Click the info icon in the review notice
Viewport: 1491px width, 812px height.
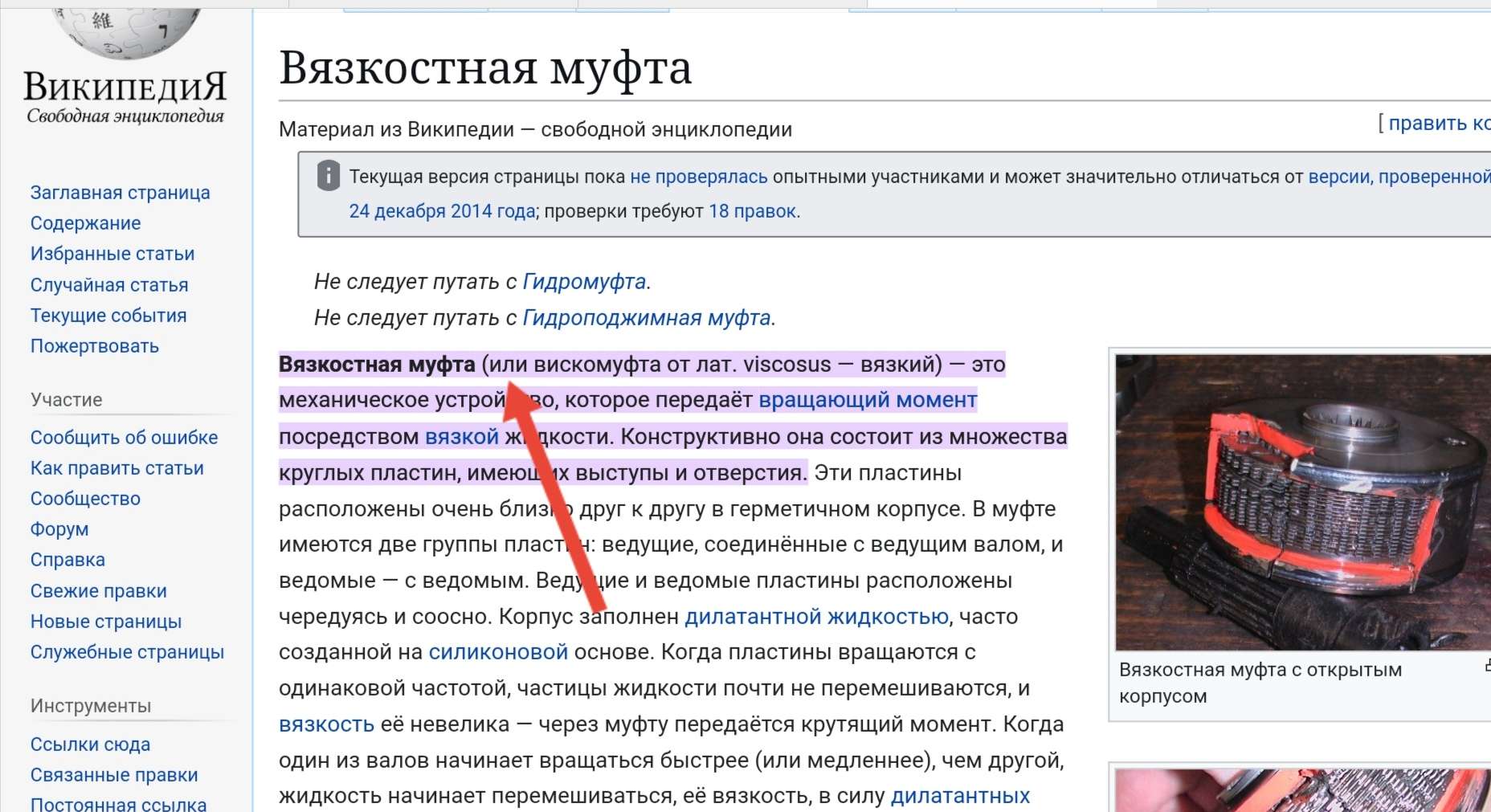(x=329, y=176)
